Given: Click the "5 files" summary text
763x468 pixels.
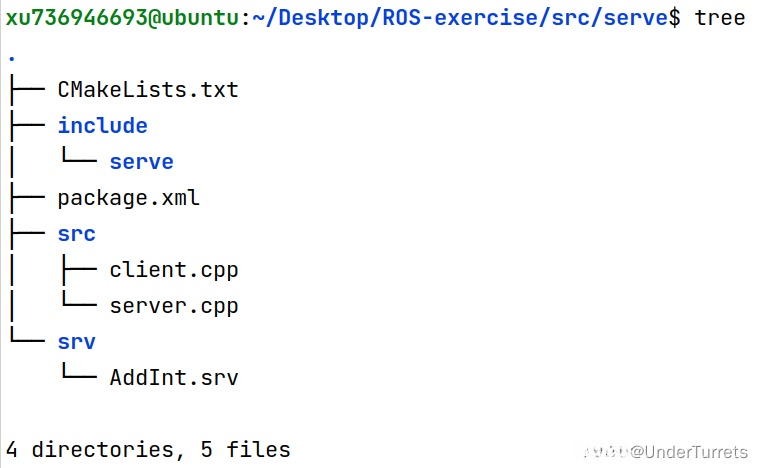Looking at the screenshot, I should click(245, 450).
